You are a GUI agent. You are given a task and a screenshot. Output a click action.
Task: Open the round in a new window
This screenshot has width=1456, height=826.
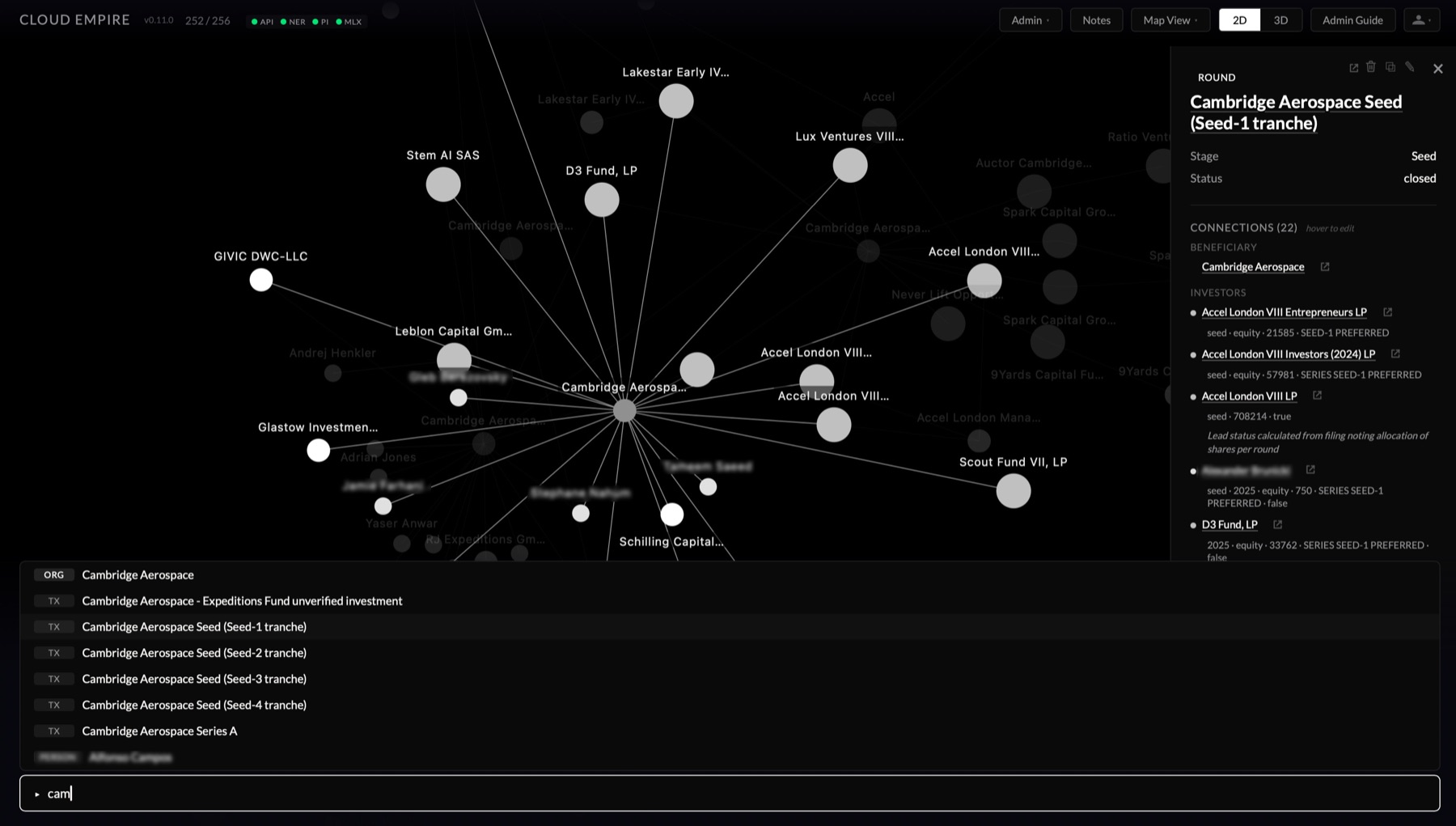pos(1353,68)
